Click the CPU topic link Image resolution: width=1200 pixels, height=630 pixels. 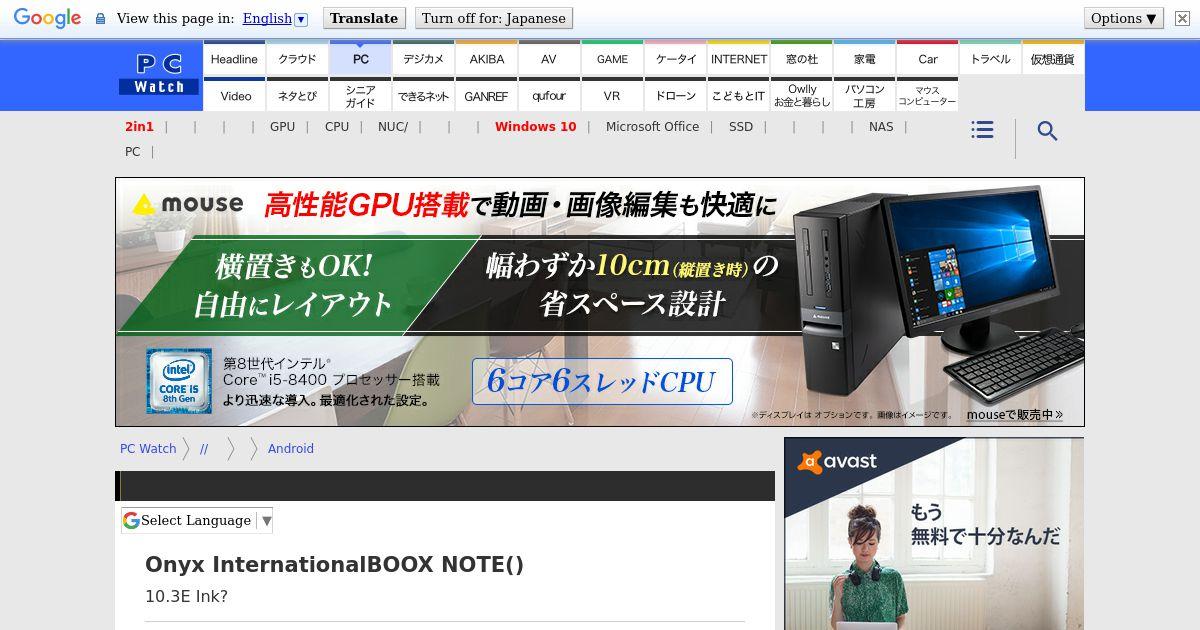pyautogui.click(x=337, y=127)
